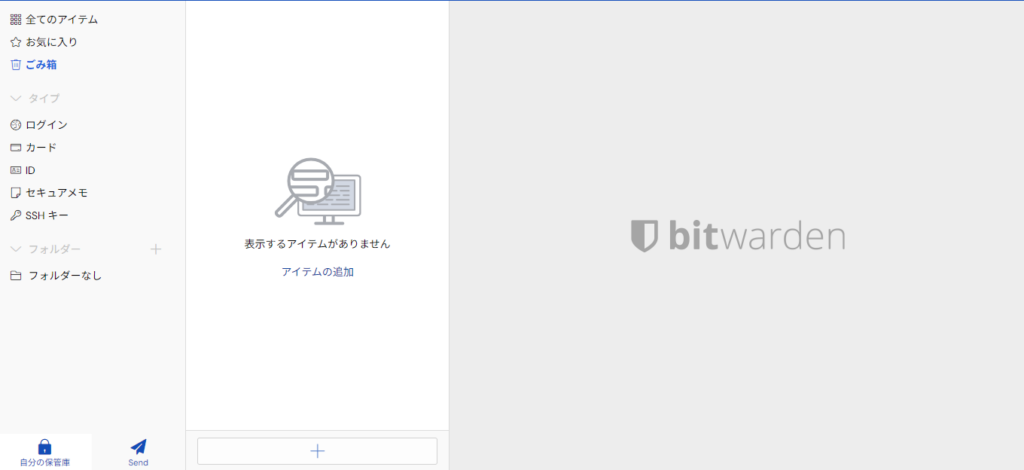Click the paper plane Send icon

[138, 446]
